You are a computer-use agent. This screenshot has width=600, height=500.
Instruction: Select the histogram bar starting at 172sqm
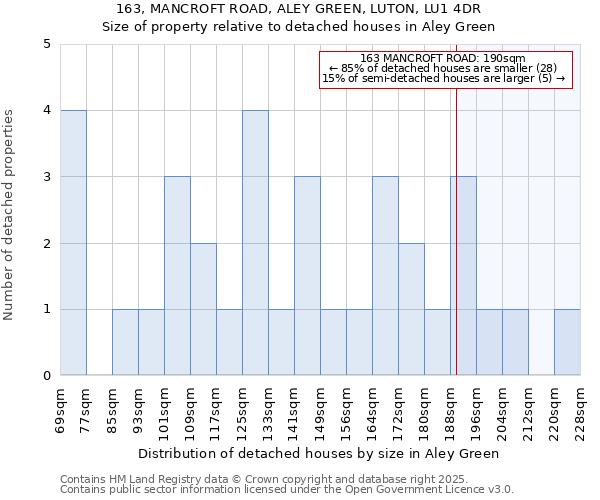point(412,309)
